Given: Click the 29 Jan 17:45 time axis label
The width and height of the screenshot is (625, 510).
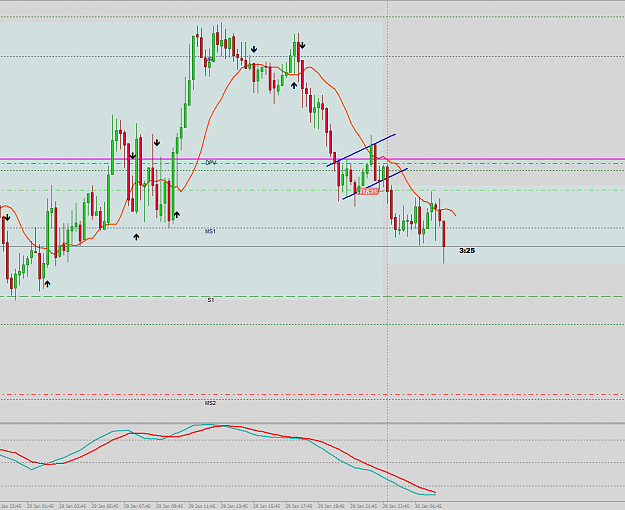Looking at the screenshot, I should click(299, 506).
